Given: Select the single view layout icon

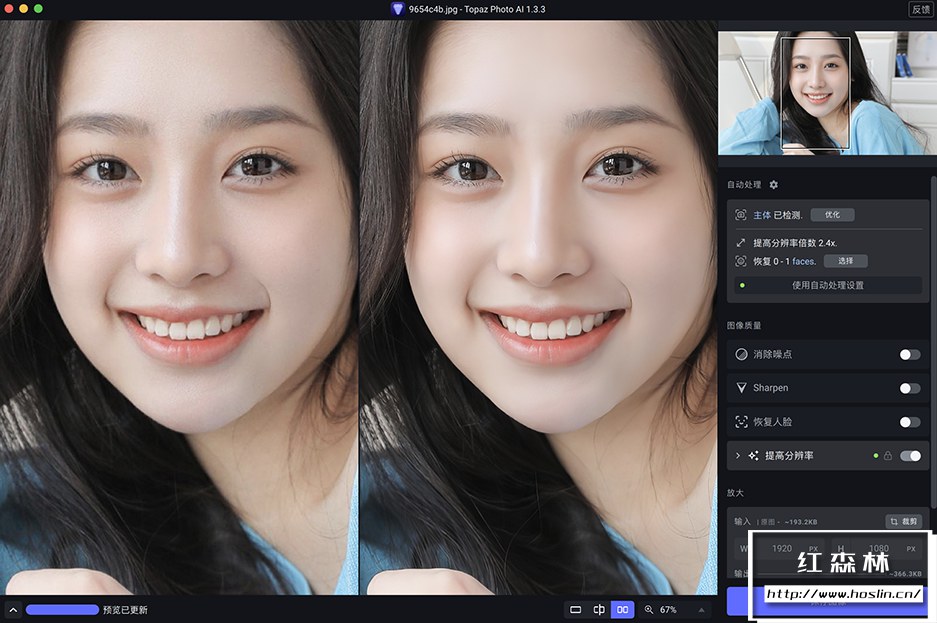Looking at the screenshot, I should pos(575,610).
